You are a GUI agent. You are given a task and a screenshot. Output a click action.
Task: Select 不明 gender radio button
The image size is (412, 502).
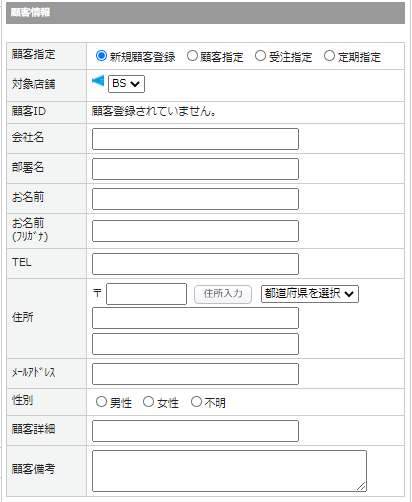pos(196,402)
